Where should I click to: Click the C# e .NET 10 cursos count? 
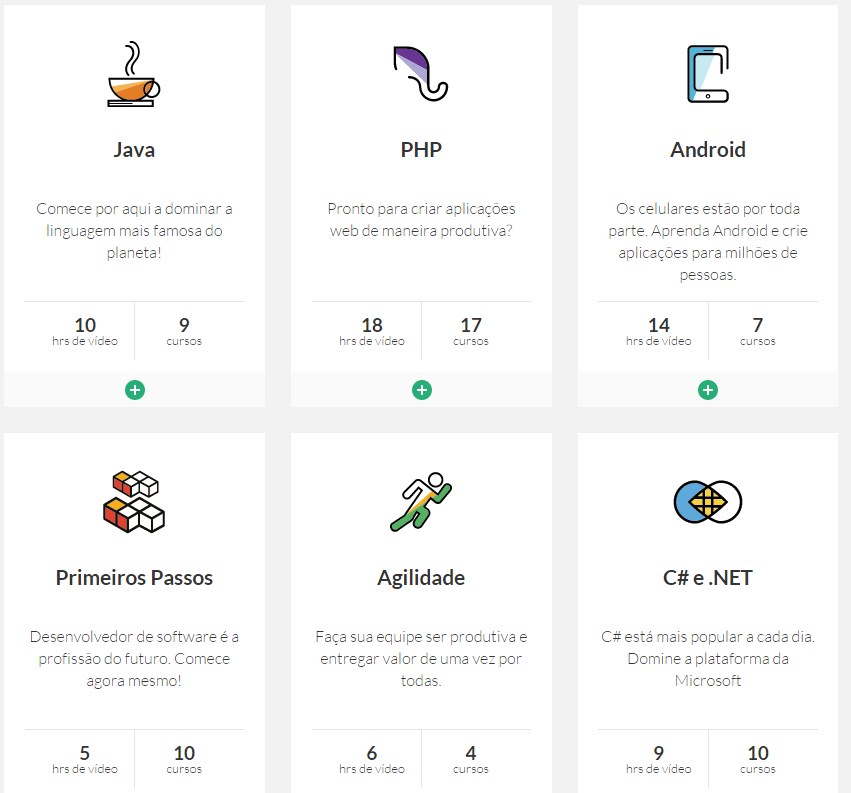(x=758, y=759)
